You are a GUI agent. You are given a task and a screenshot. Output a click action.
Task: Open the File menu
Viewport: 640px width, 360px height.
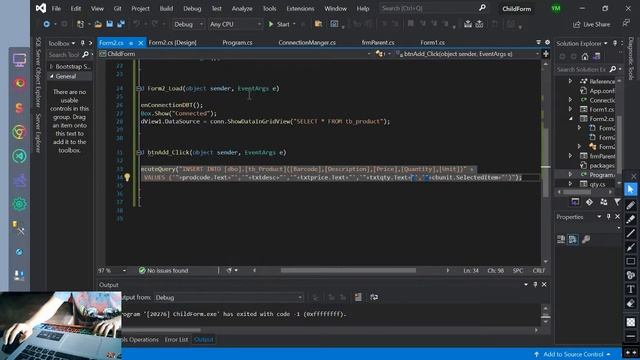pos(56,9)
